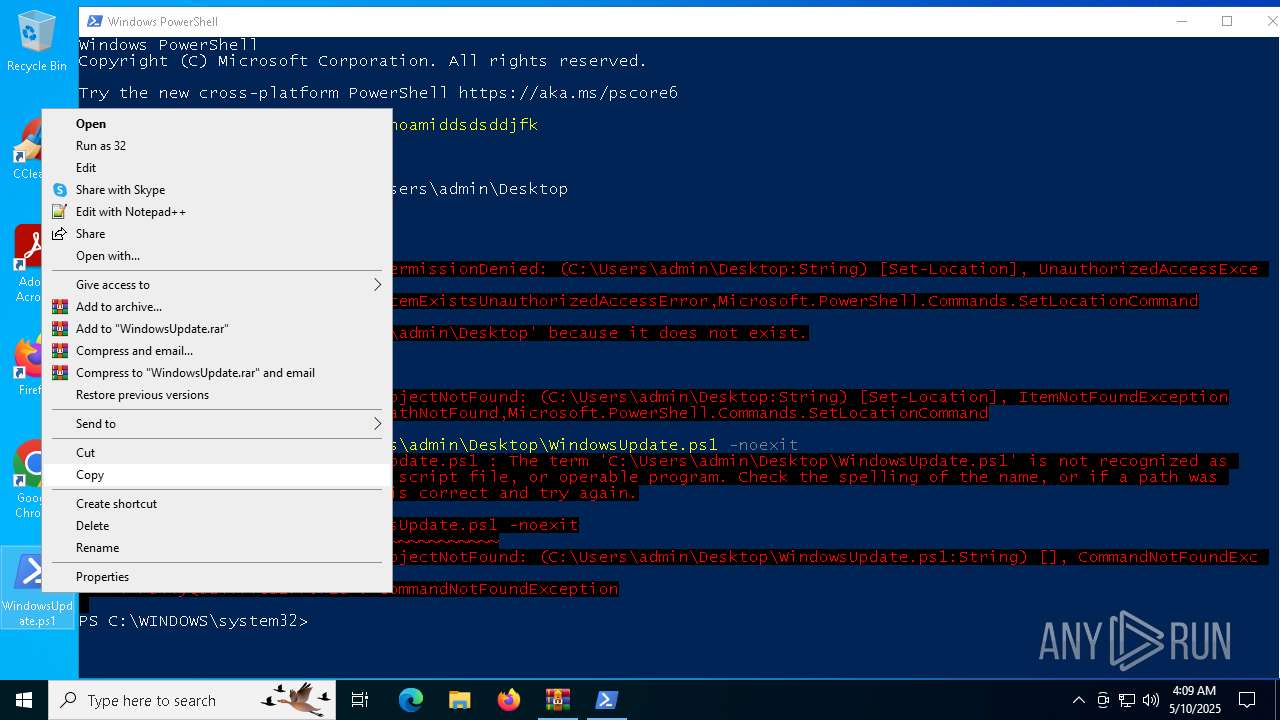The width and height of the screenshot is (1280, 720).
Task: Click the https://aka.ms/pscore6 text
Action: (x=568, y=93)
